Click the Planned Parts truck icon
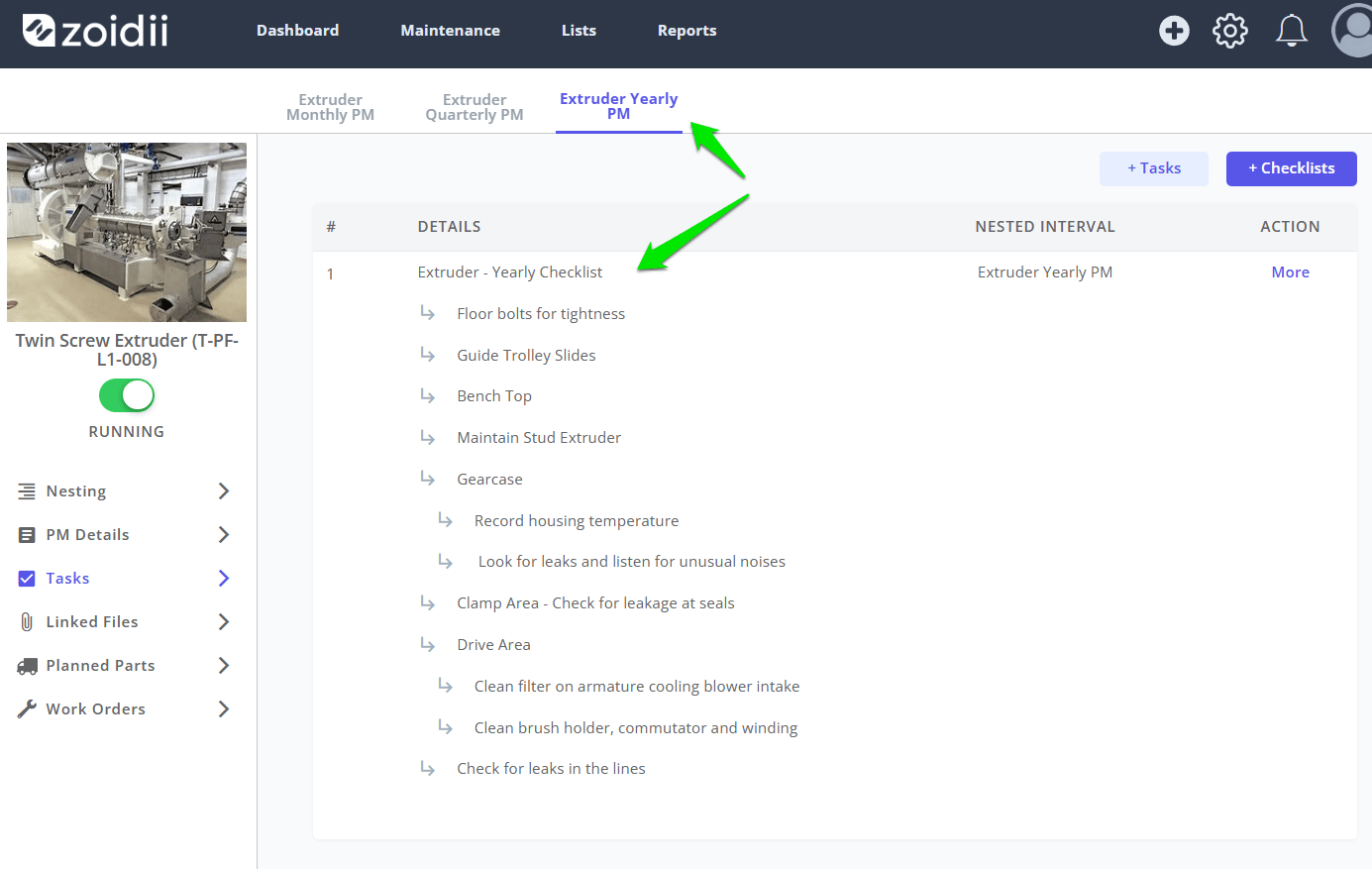The height and width of the screenshot is (869, 1372). (x=27, y=666)
